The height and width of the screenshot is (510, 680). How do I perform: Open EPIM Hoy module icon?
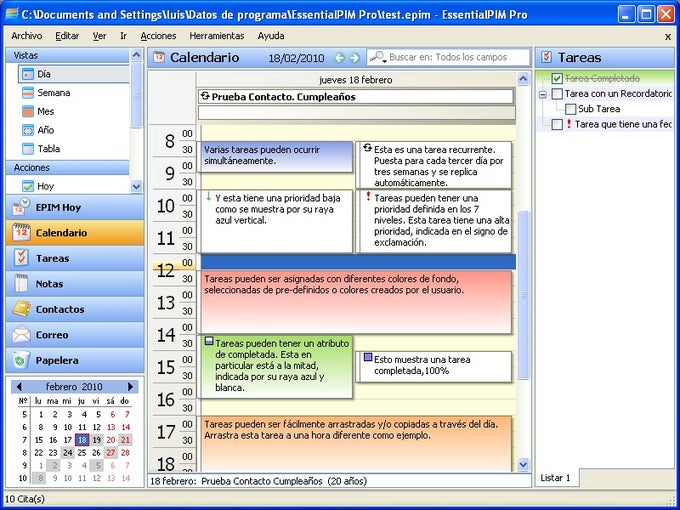pos(21,207)
